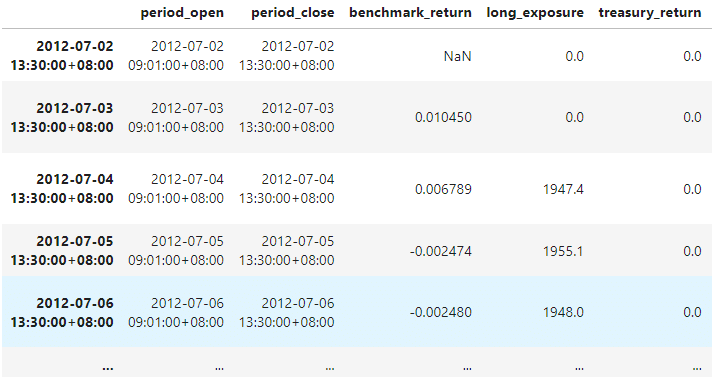Click the 2012-07-05 13:30:00 row index

(x=62, y=251)
